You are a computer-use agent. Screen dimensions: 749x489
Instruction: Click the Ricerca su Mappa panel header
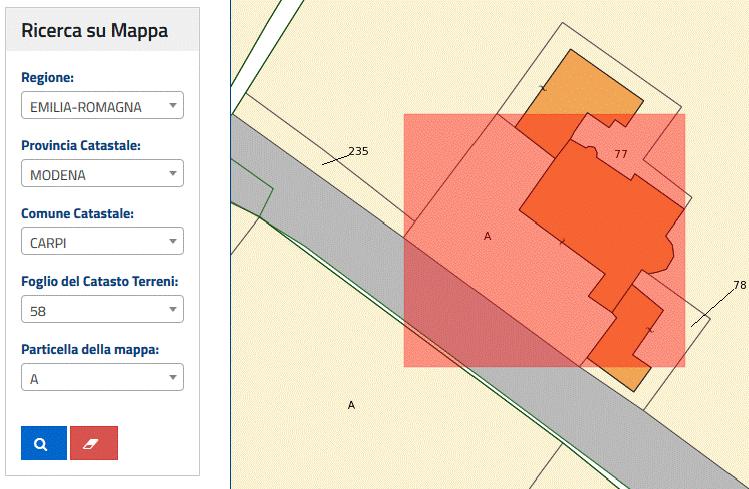click(102, 30)
